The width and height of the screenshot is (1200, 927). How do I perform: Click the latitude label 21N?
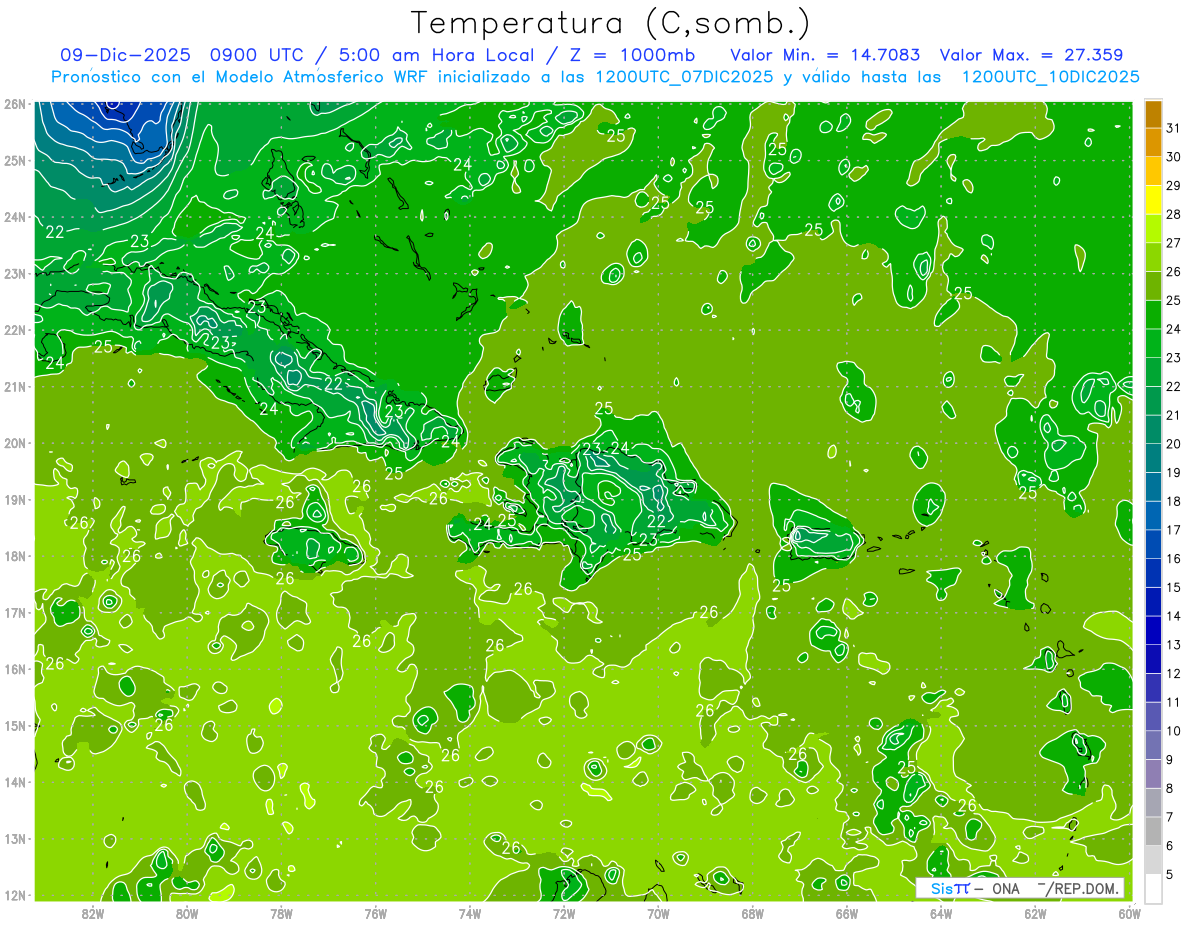pyautogui.click(x=15, y=386)
